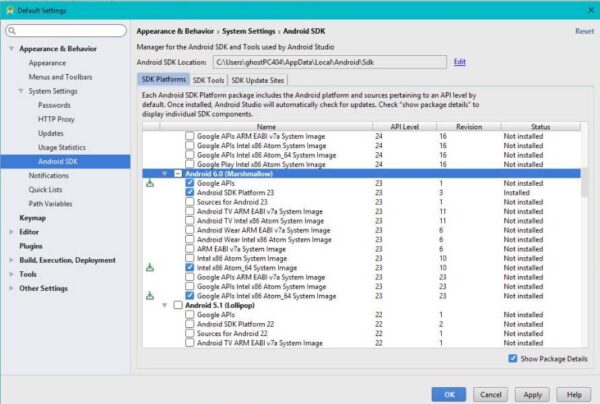Click the search magnifier icon in settings search
Viewport: 600px width, 404px height.
[13, 31]
